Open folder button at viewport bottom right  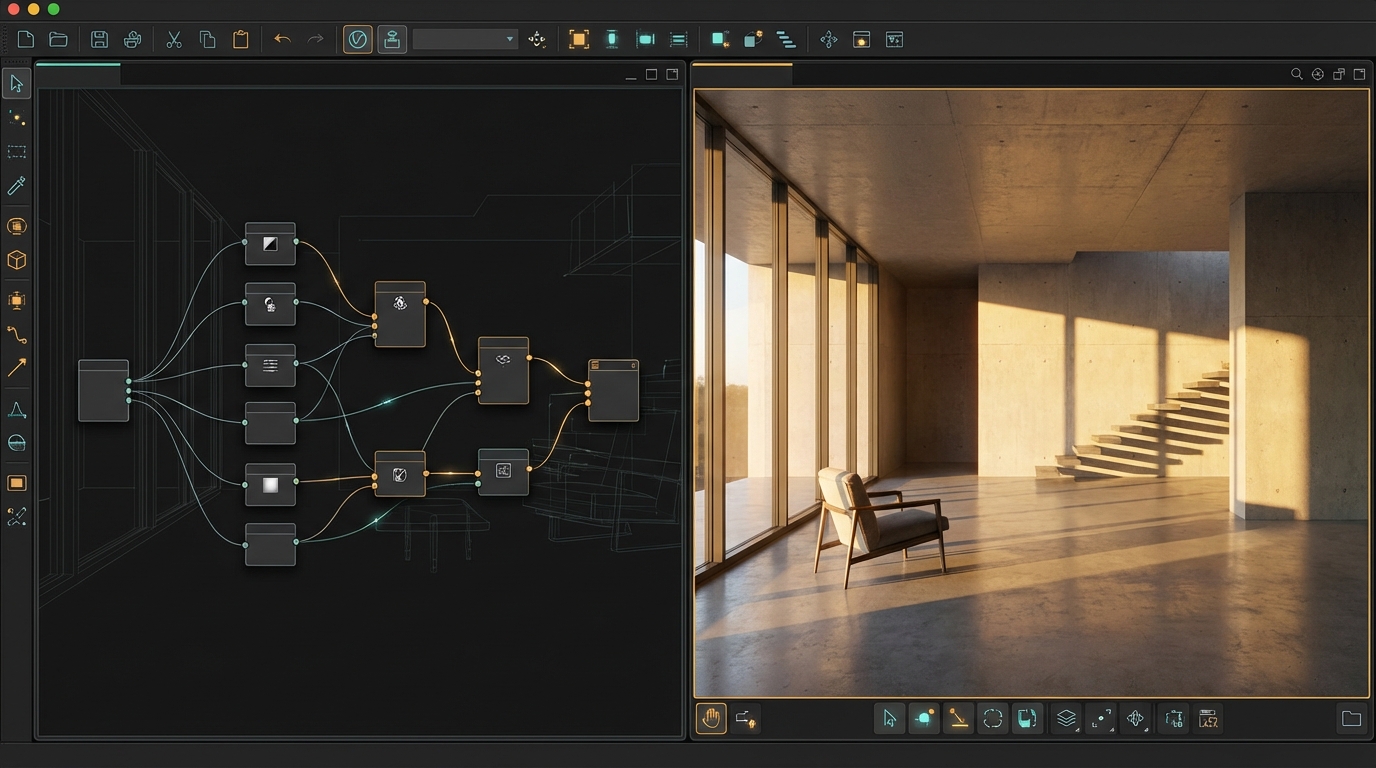point(1351,718)
